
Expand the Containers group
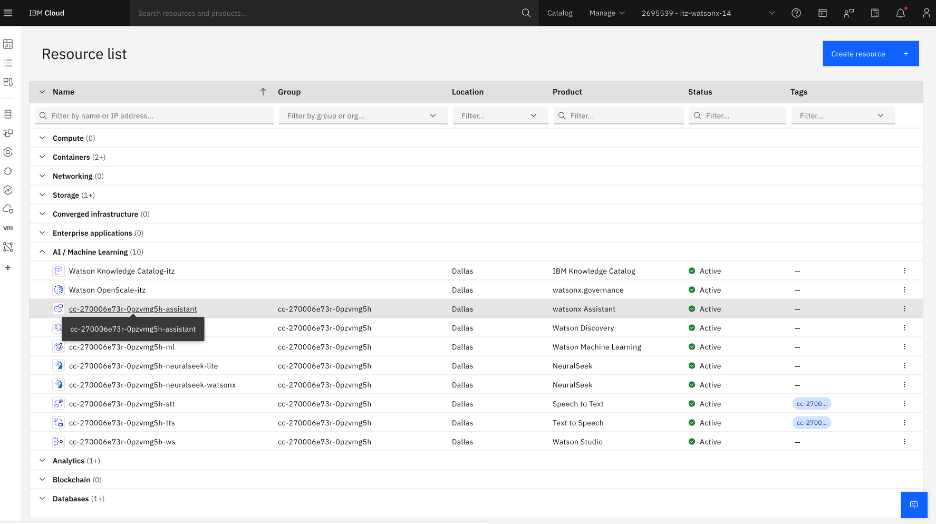tap(42, 157)
